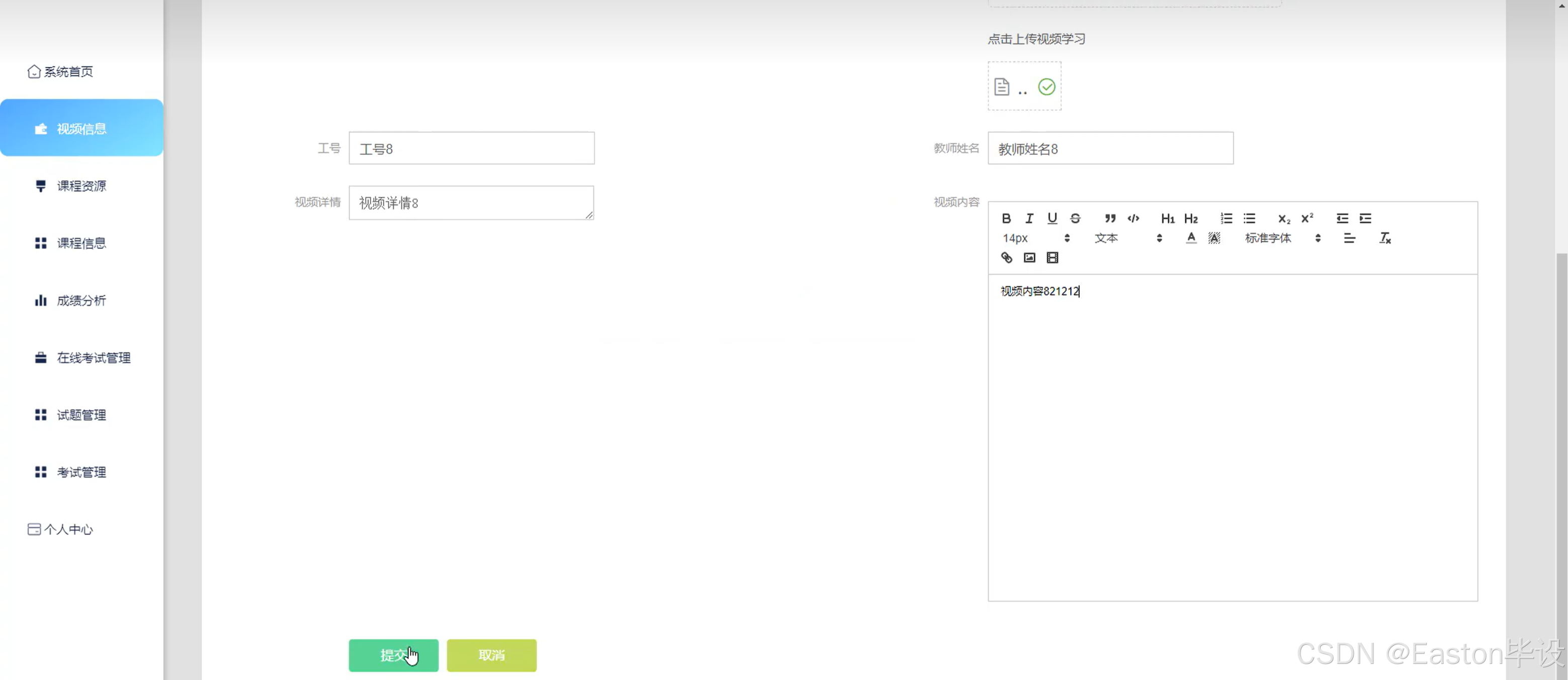Set heading level H1
Viewport: 1568px width, 680px height.
pos(1168,219)
